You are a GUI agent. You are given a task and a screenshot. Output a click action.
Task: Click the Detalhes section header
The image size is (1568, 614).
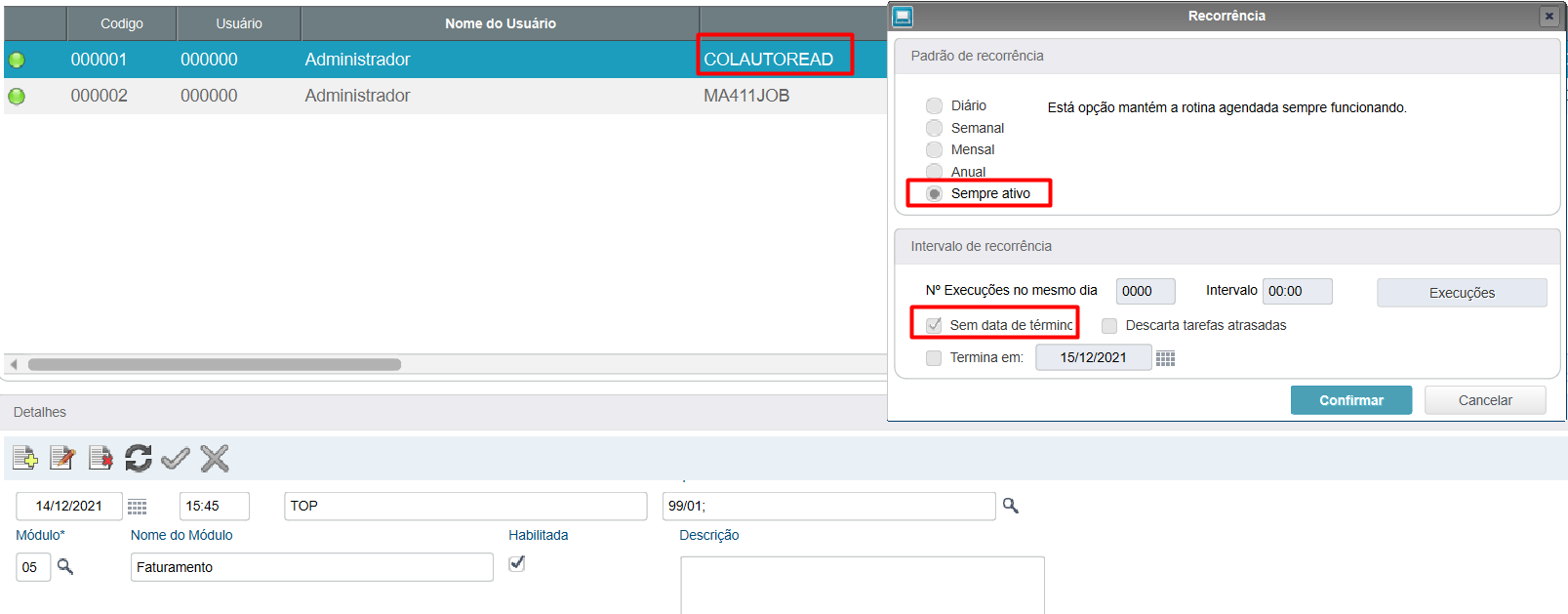[40, 412]
